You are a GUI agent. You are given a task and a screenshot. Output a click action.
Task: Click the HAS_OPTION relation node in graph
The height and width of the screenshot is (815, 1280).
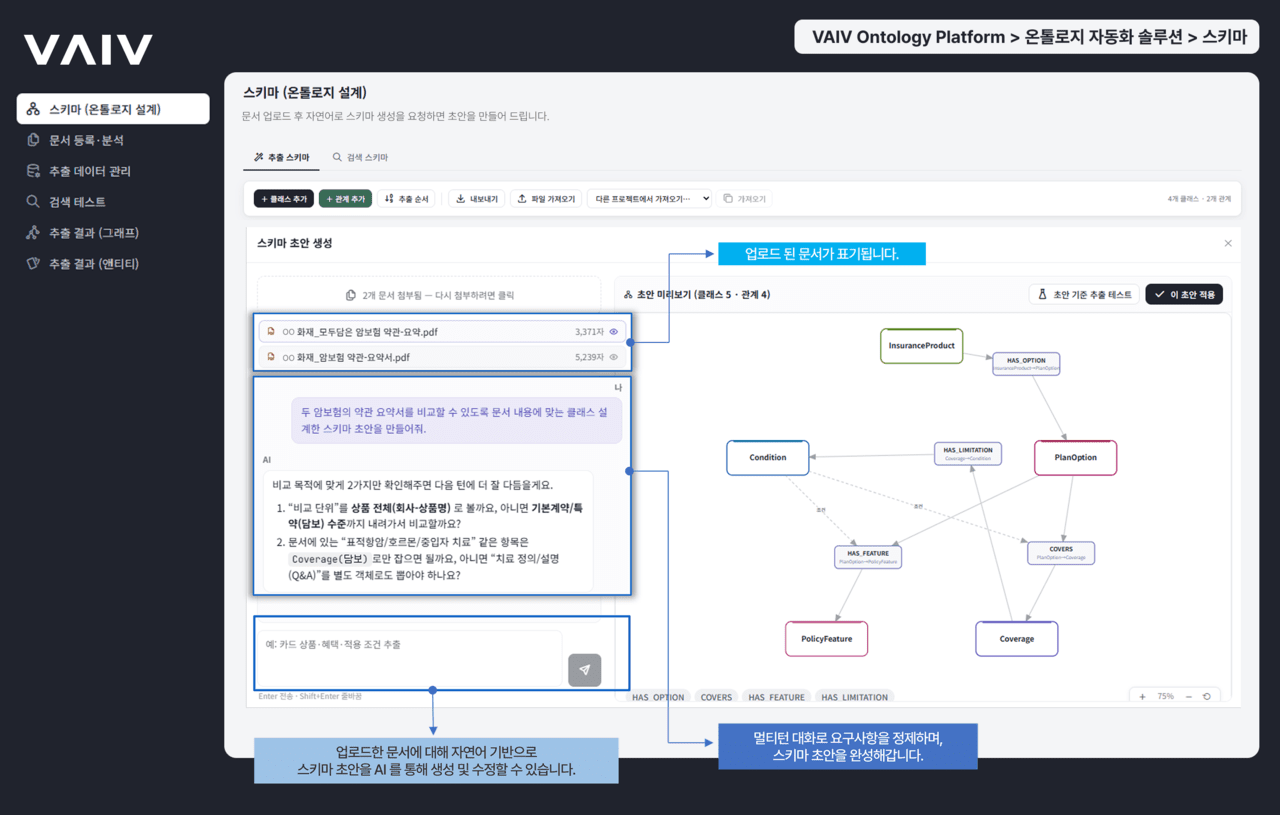(1026, 364)
